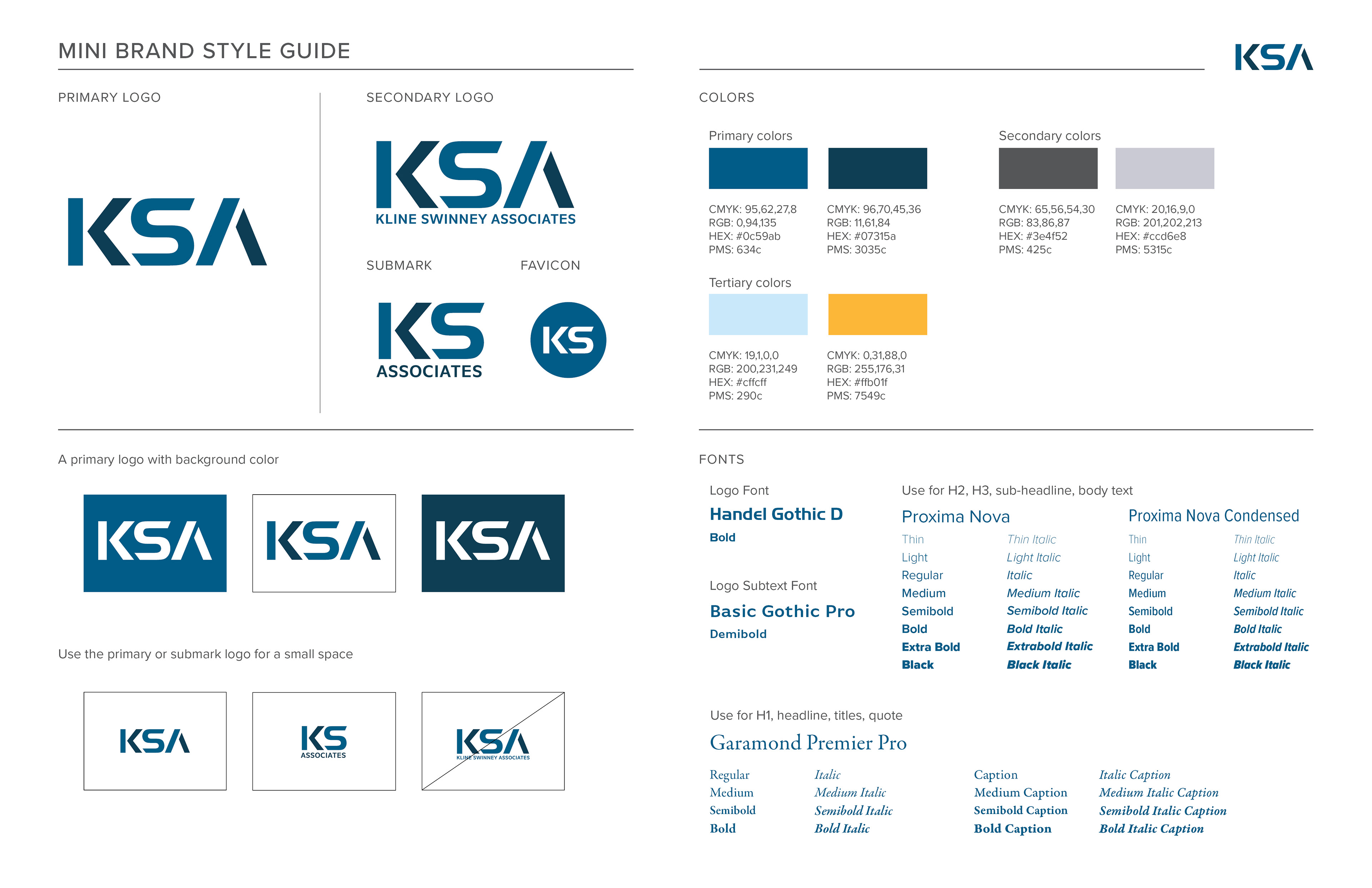
Task: Pick the yellow-orange swatch PMS 7549c
Action: 877,314
